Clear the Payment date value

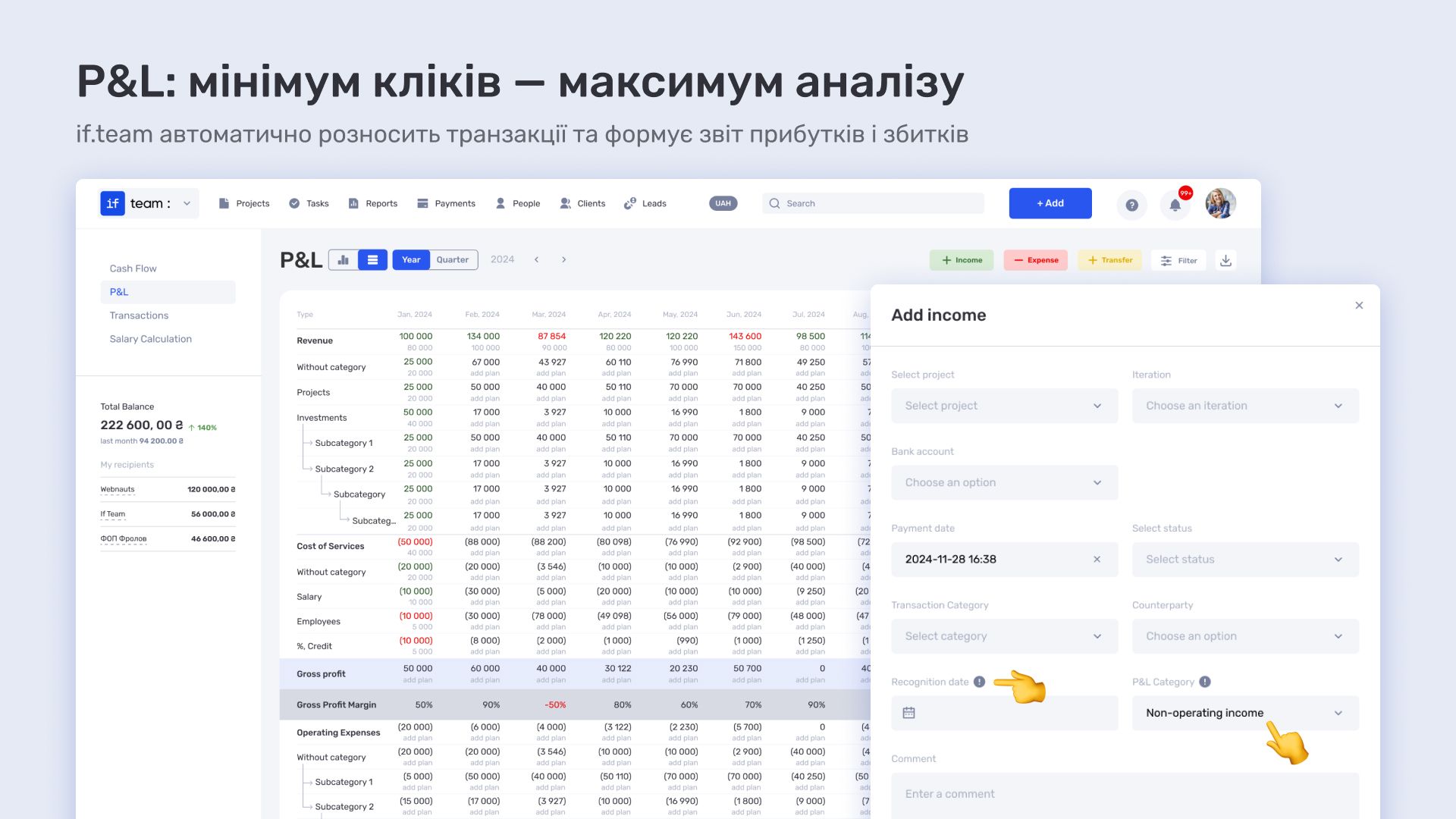pyautogui.click(x=1097, y=559)
